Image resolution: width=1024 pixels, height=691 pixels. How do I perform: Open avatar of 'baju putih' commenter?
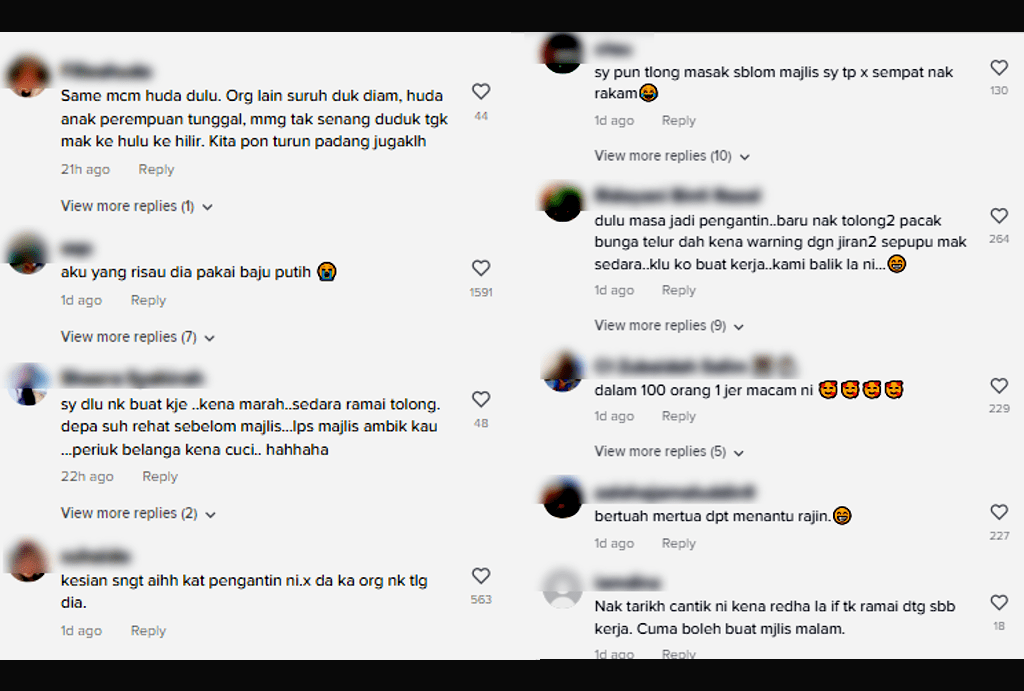(x=27, y=253)
